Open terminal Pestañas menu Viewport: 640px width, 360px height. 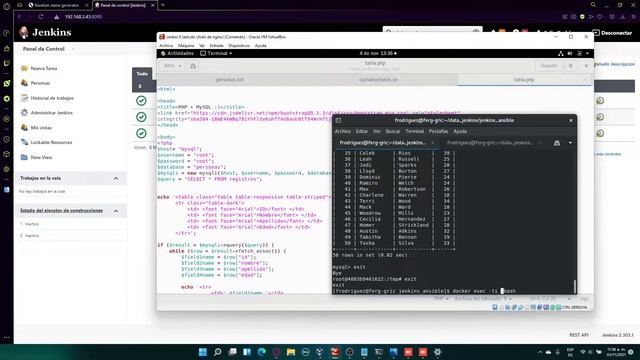pyautogui.click(x=438, y=131)
